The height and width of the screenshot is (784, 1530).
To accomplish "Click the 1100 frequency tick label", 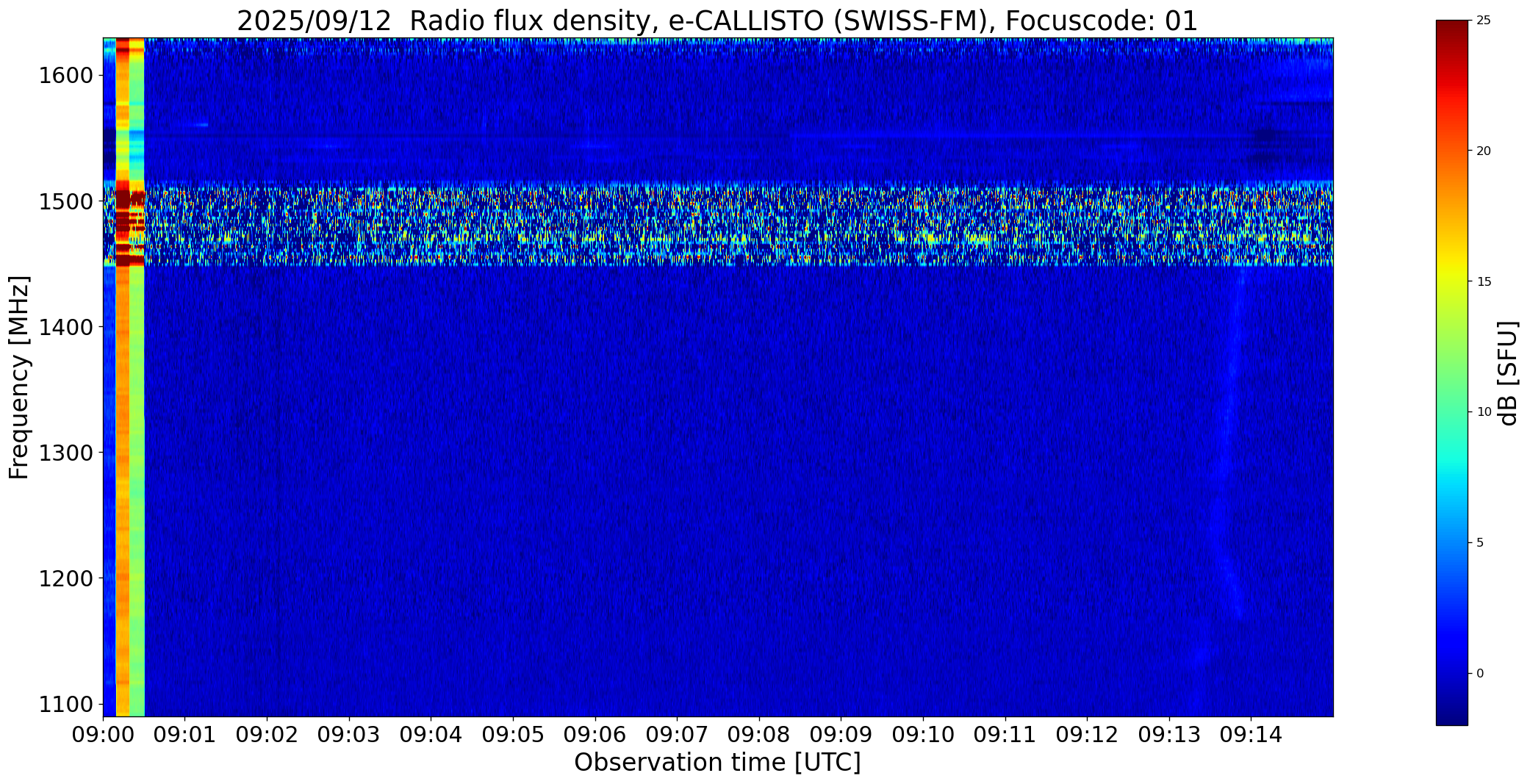I will [x=65, y=704].
